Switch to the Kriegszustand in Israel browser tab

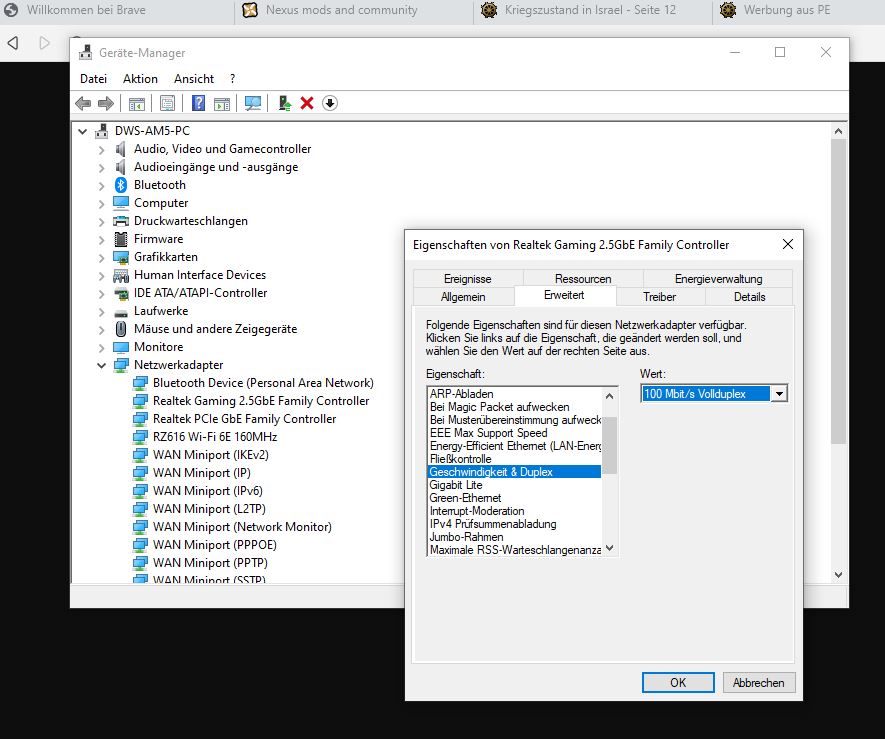(593, 10)
